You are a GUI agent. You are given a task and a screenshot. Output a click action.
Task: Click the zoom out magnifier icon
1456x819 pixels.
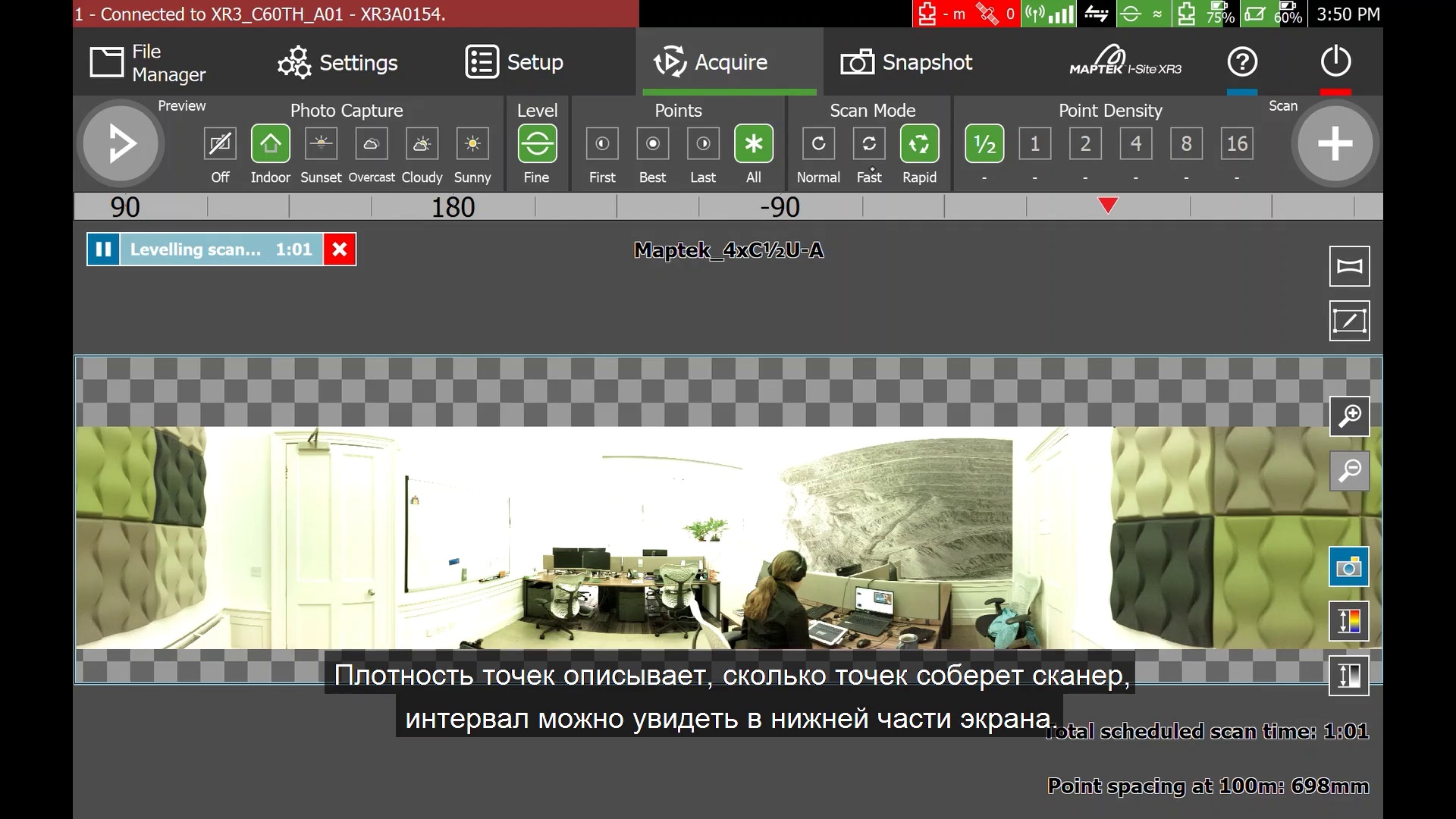click(1349, 471)
